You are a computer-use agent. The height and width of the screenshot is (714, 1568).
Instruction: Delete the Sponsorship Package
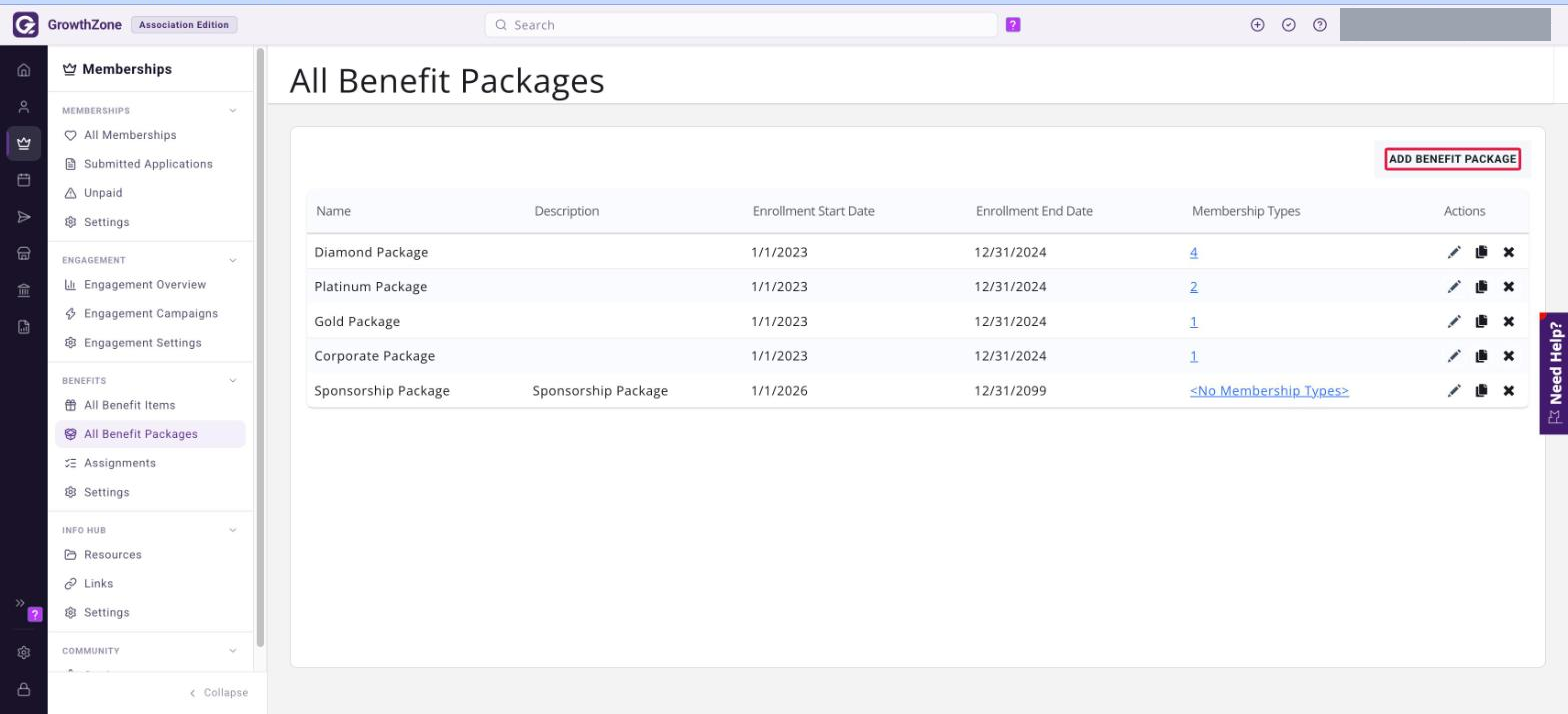pos(1509,391)
